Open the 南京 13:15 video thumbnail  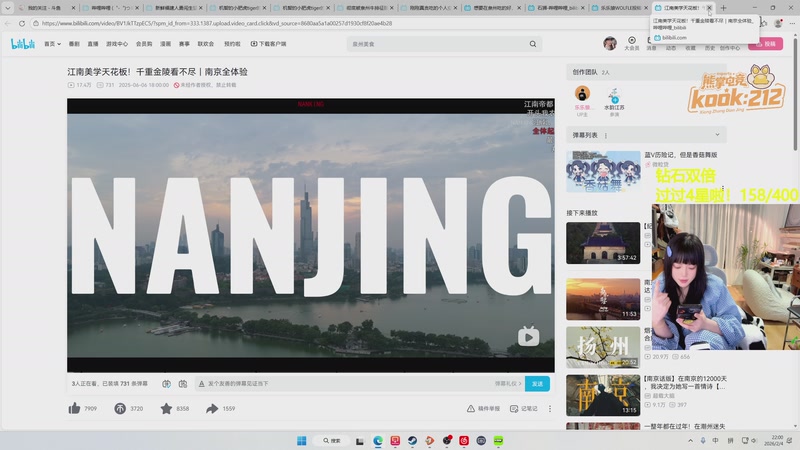(603, 395)
